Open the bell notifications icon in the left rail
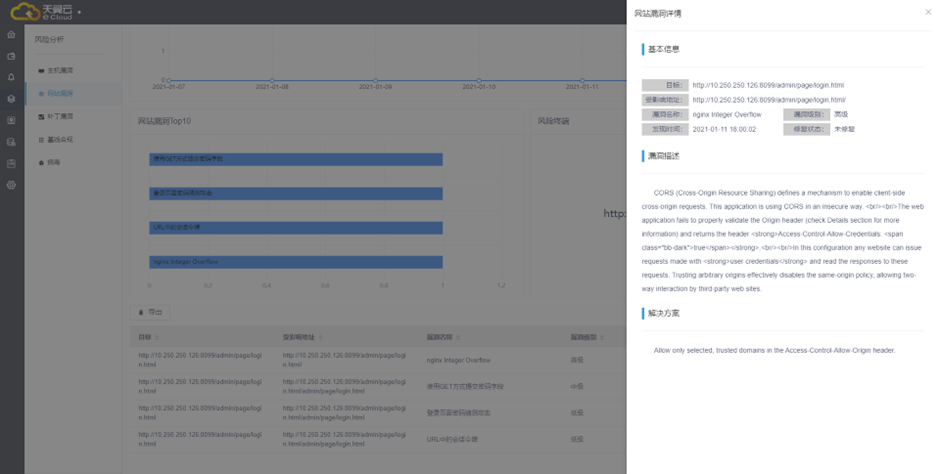 coord(11,77)
